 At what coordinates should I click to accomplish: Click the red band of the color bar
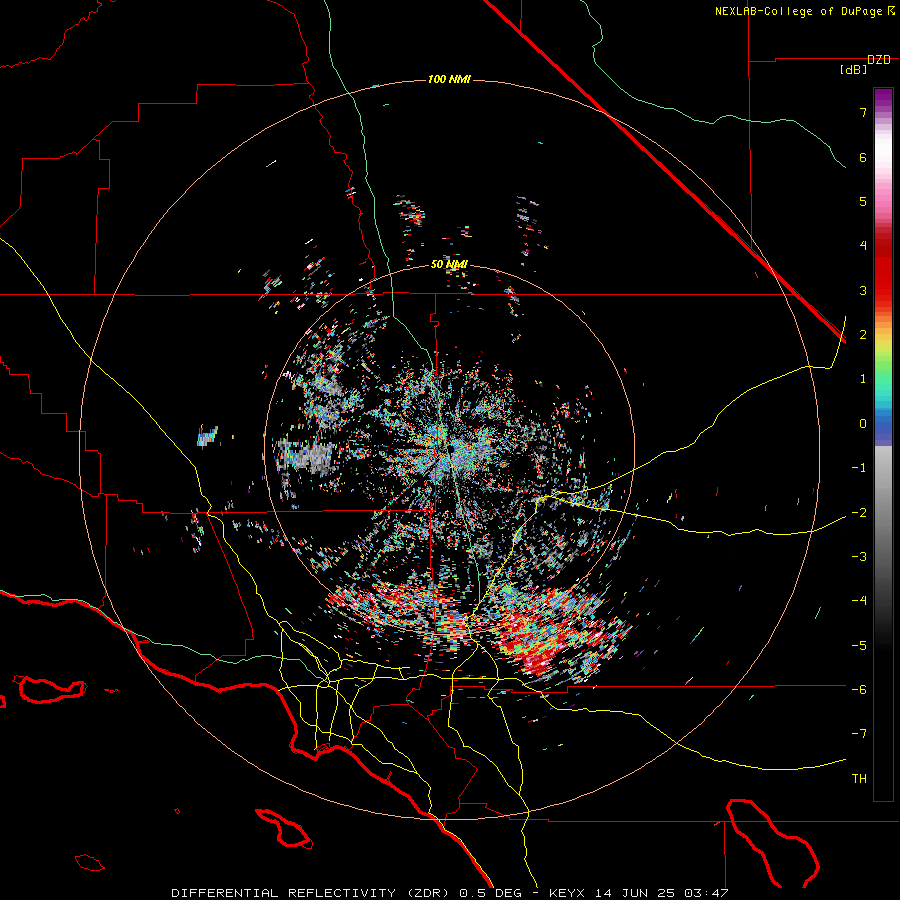(883, 270)
